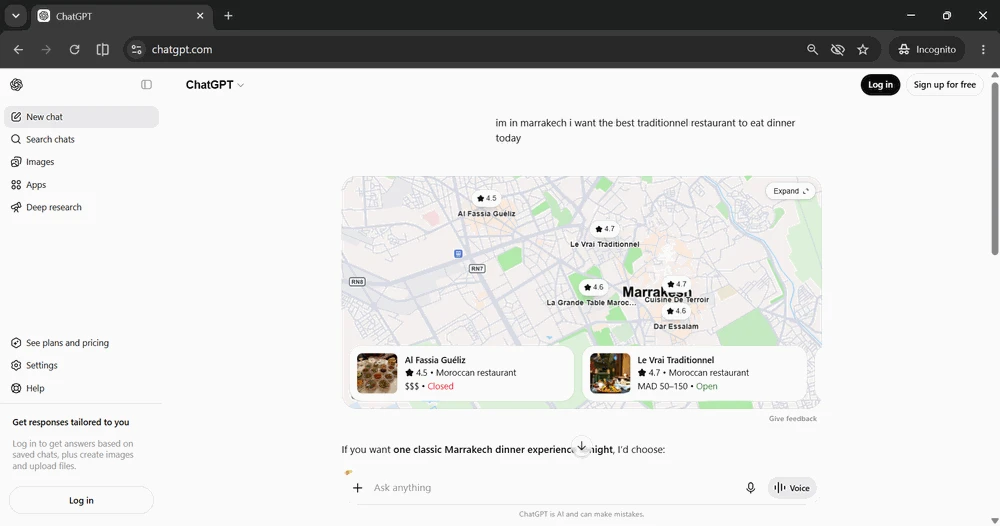Jump to bottom with the down-arrow button
The height and width of the screenshot is (526, 1000).
tap(582, 447)
